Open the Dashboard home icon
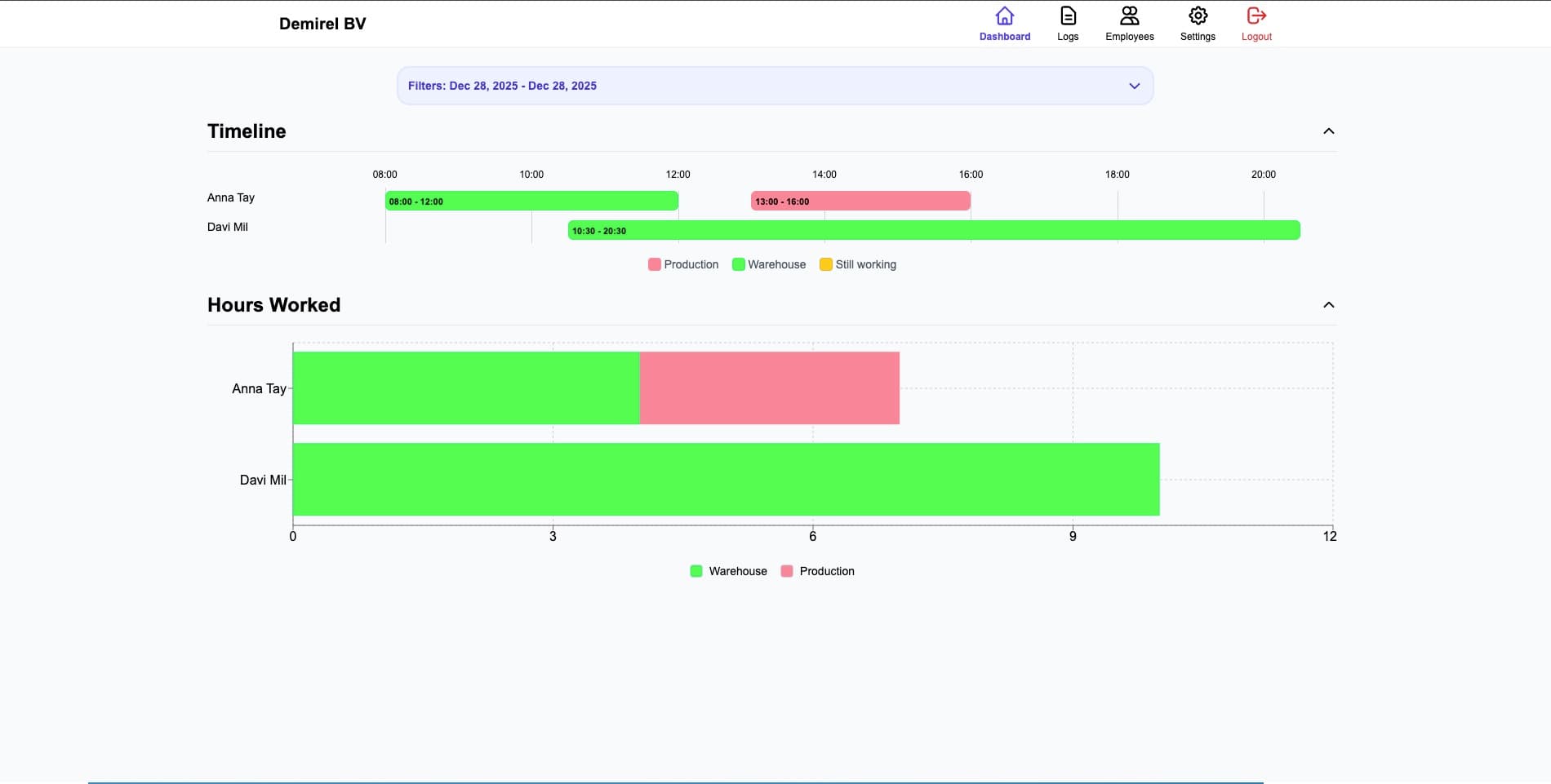1551x784 pixels. [1004, 16]
